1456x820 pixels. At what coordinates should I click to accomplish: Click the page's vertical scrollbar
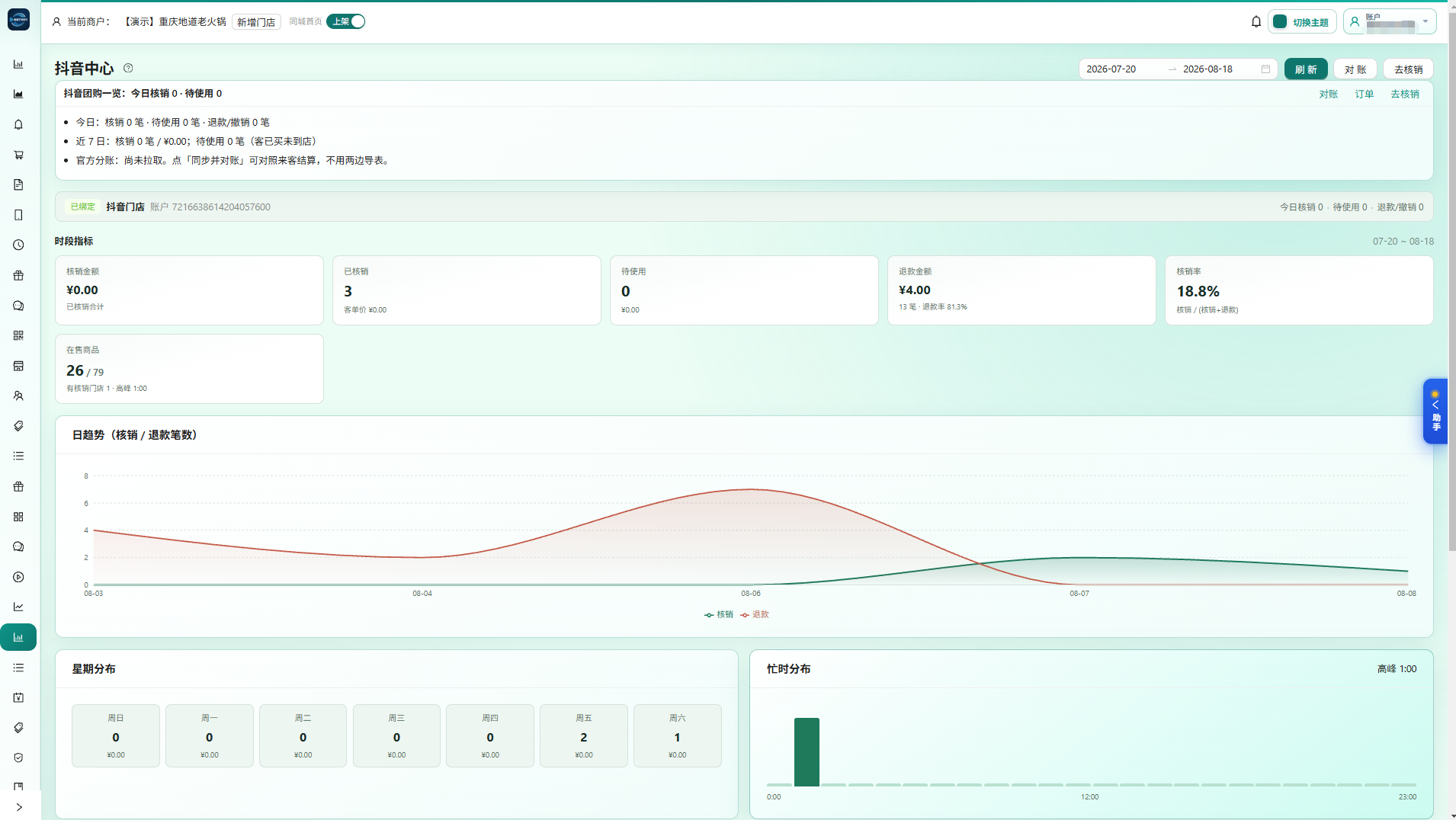(x=1451, y=282)
